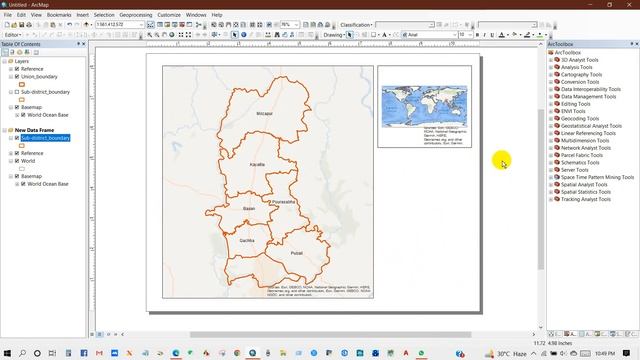Click the New map document icon
The image size is (640, 360).
(7, 25)
